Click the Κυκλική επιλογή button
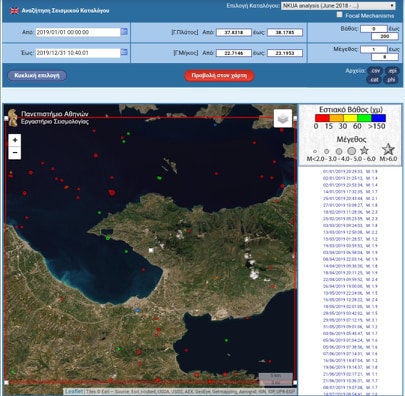The height and width of the screenshot is (396, 405). coord(37,75)
